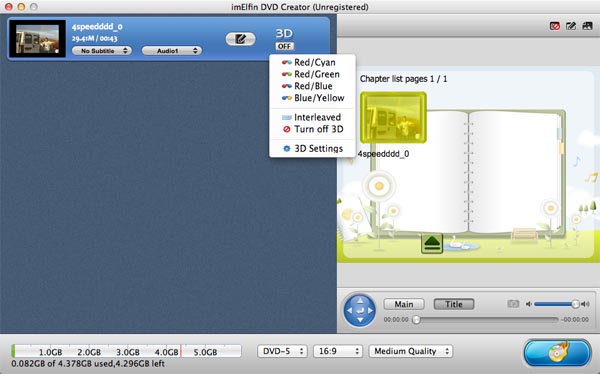This screenshot has width=600, height=374.
Task: Click the window title text
Action: (x=300, y=7)
